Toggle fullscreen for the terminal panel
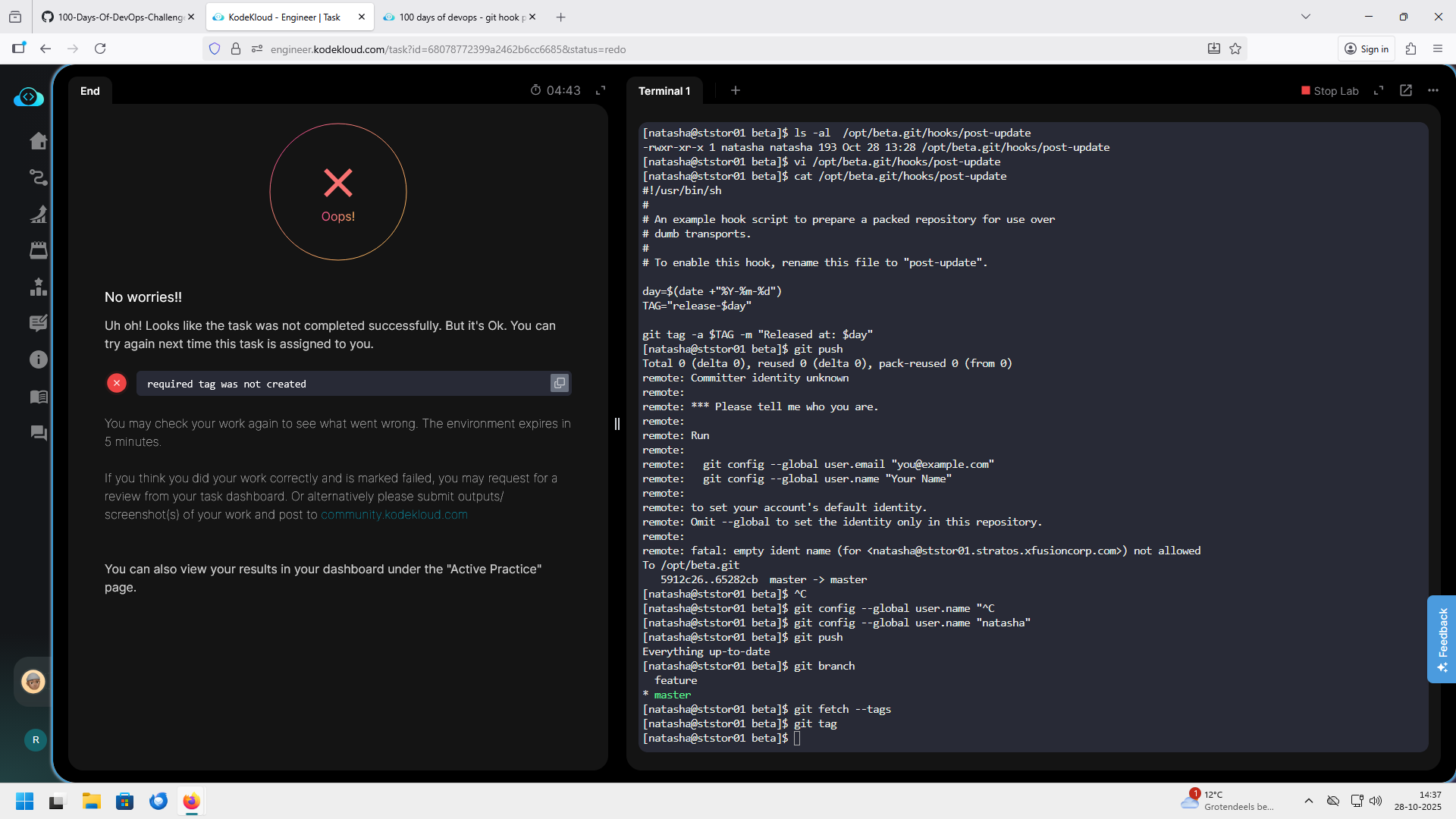The width and height of the screenshot is (1456, 819). [x=1379, y=90]
